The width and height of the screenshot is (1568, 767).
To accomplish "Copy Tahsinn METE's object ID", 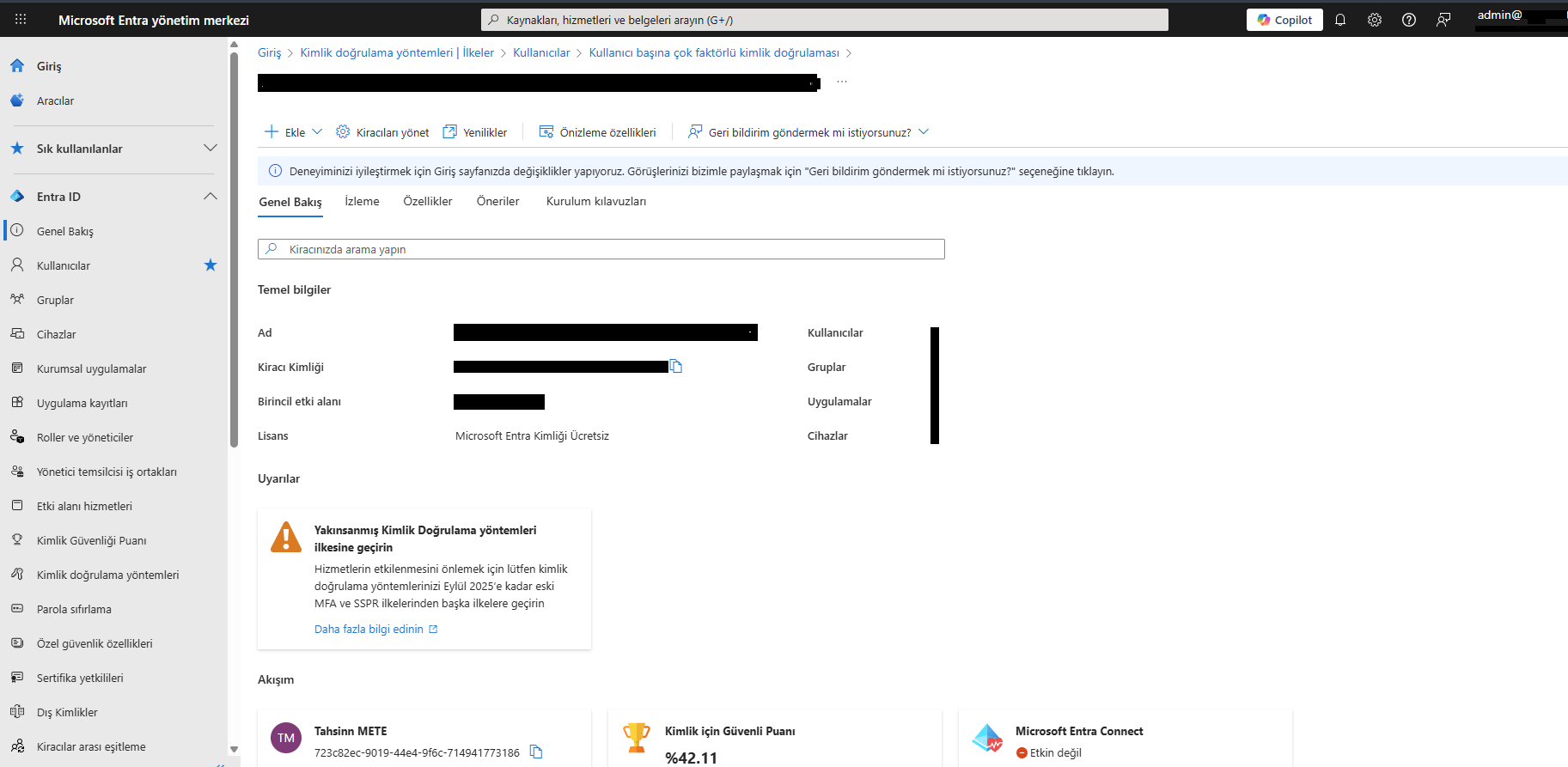I will (536, 752).
